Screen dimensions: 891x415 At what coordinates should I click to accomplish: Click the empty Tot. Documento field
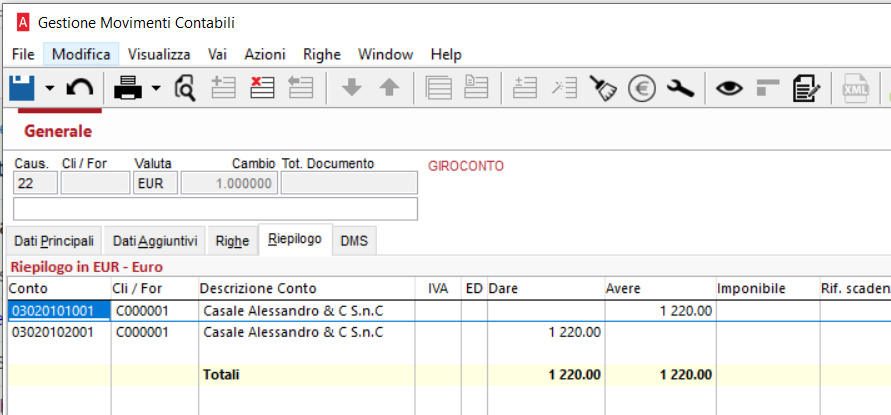click(x=349, y=184)
